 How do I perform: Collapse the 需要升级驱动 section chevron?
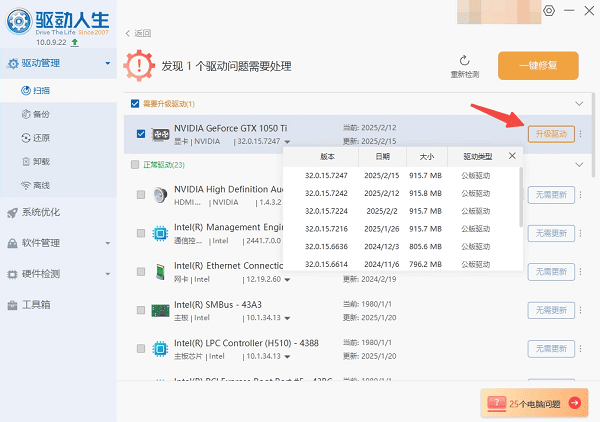[x=578, y=103]
